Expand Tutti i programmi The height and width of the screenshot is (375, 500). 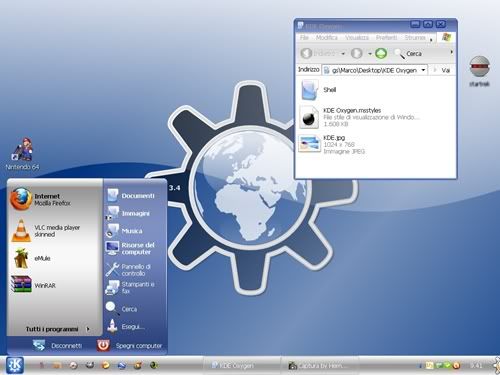point(57,329)
